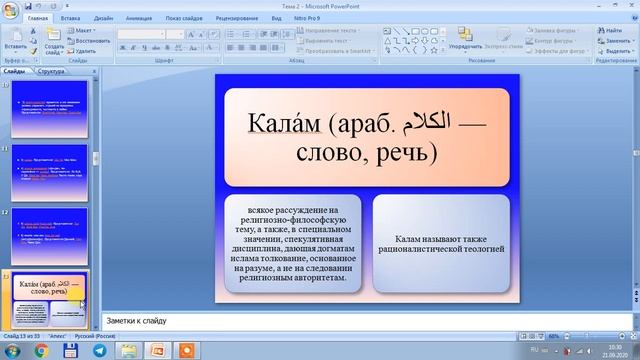Viewport: 640px width, 360px height.
Task: Click Восстановить to reset the slide
Action: pos(89,41)
